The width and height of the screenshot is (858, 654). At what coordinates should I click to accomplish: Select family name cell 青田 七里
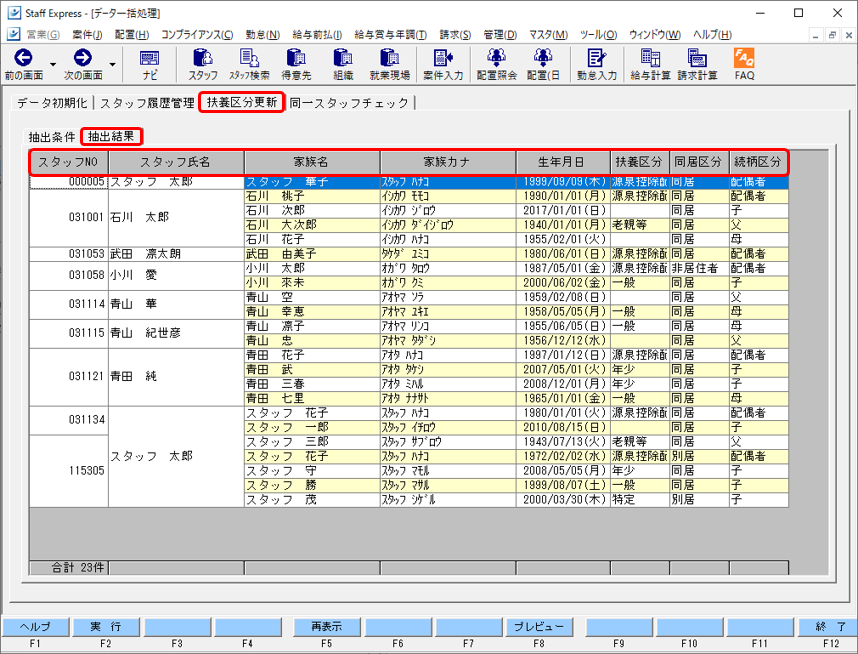coord(312,398)
